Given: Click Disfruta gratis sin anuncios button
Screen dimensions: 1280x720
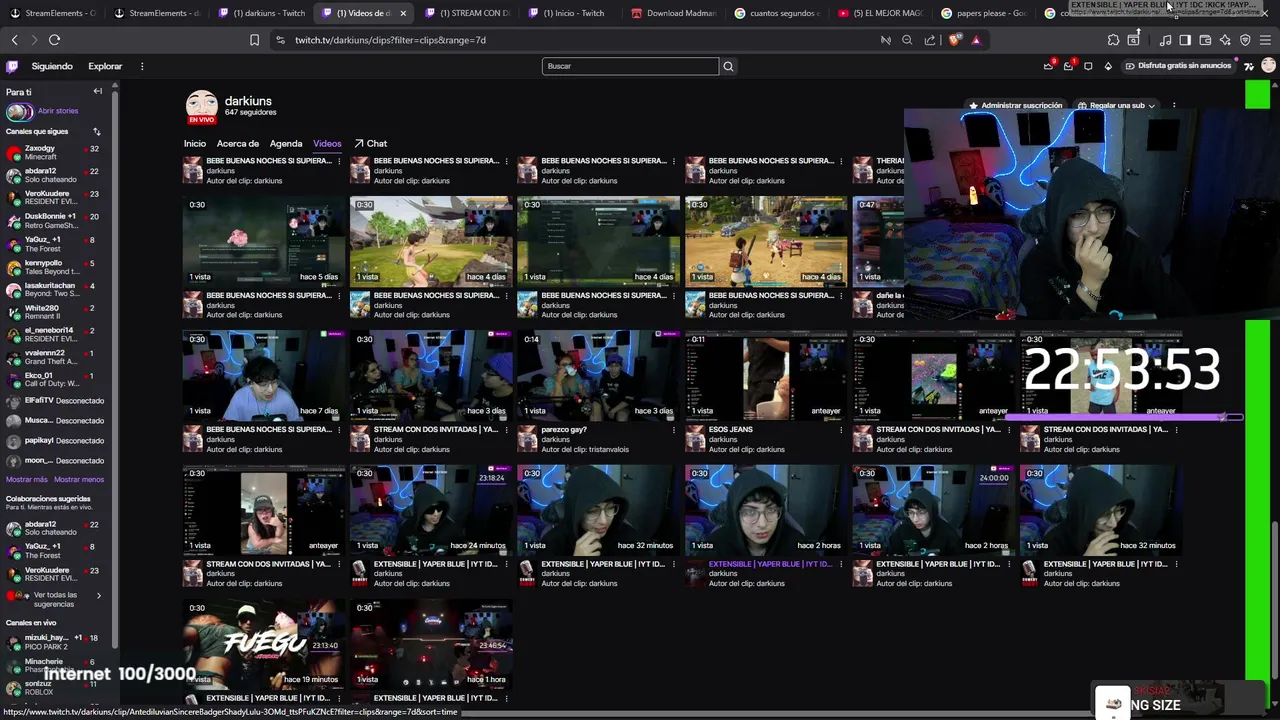Looking at the screenshot, I should (1178, 66).
